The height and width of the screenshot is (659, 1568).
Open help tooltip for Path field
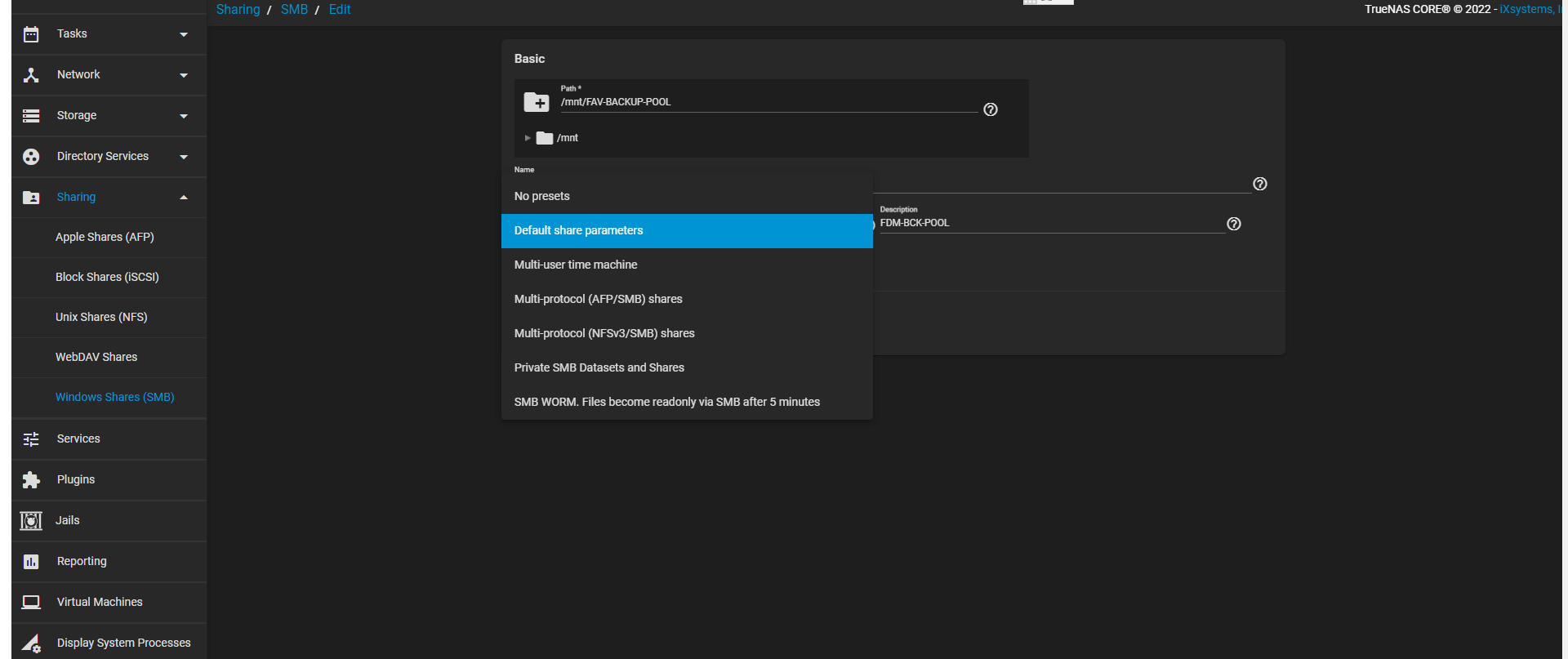pyautogui.click(x=991, y=109)
